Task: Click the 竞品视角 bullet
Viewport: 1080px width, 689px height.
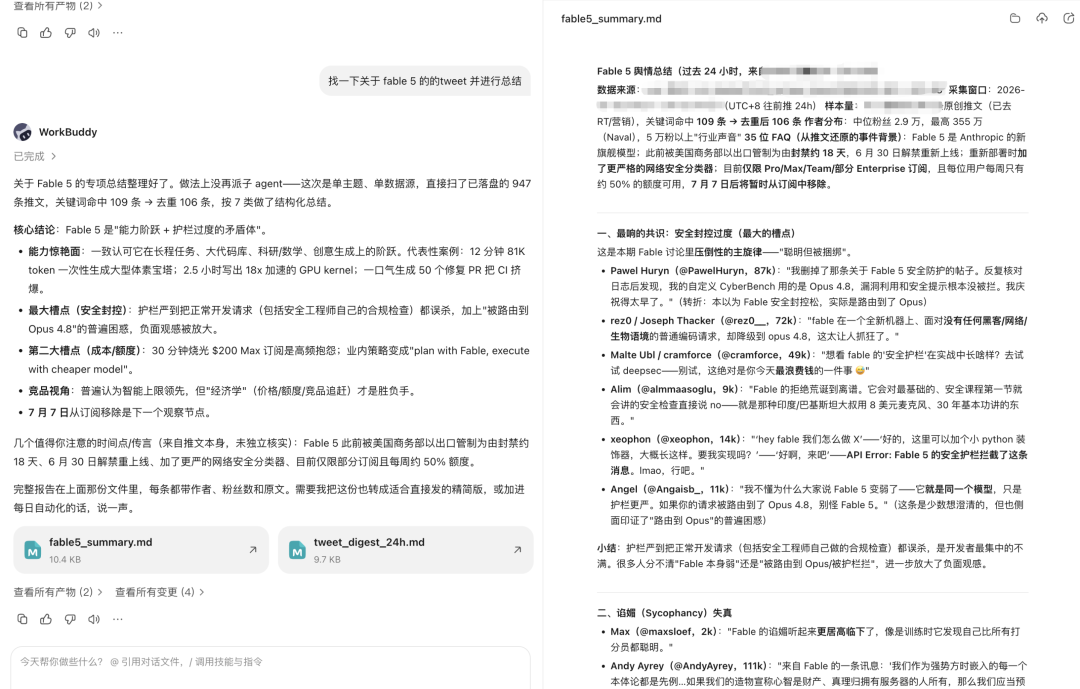Action: click(222, 391)
